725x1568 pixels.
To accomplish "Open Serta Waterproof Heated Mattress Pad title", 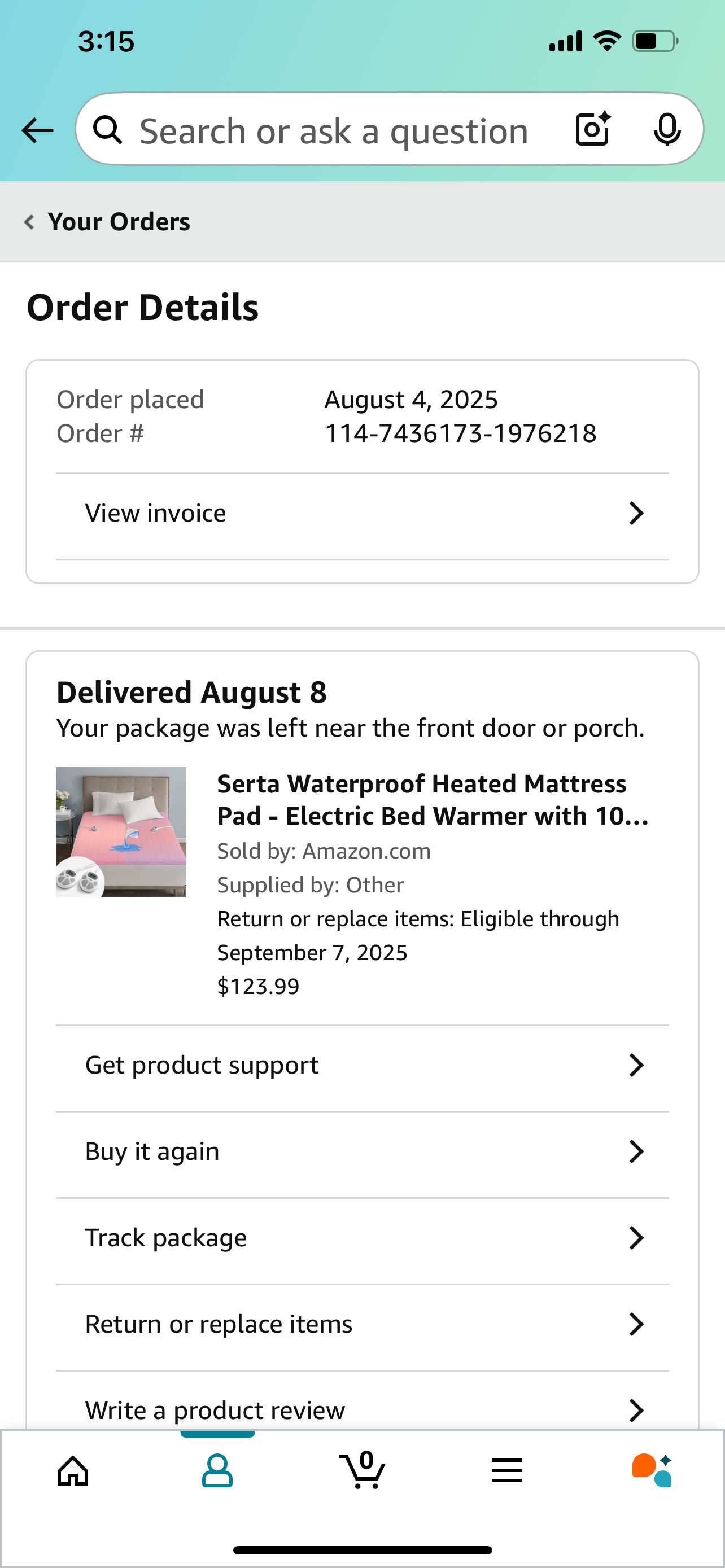I will tap(433, 800).
